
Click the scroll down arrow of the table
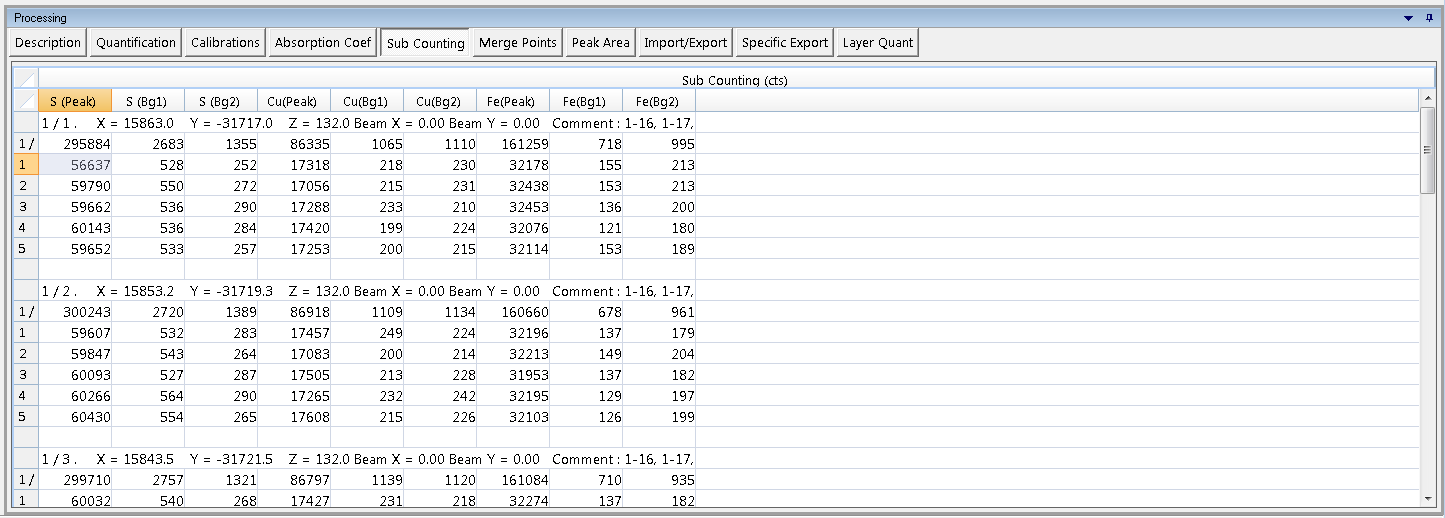(1427, 498)
